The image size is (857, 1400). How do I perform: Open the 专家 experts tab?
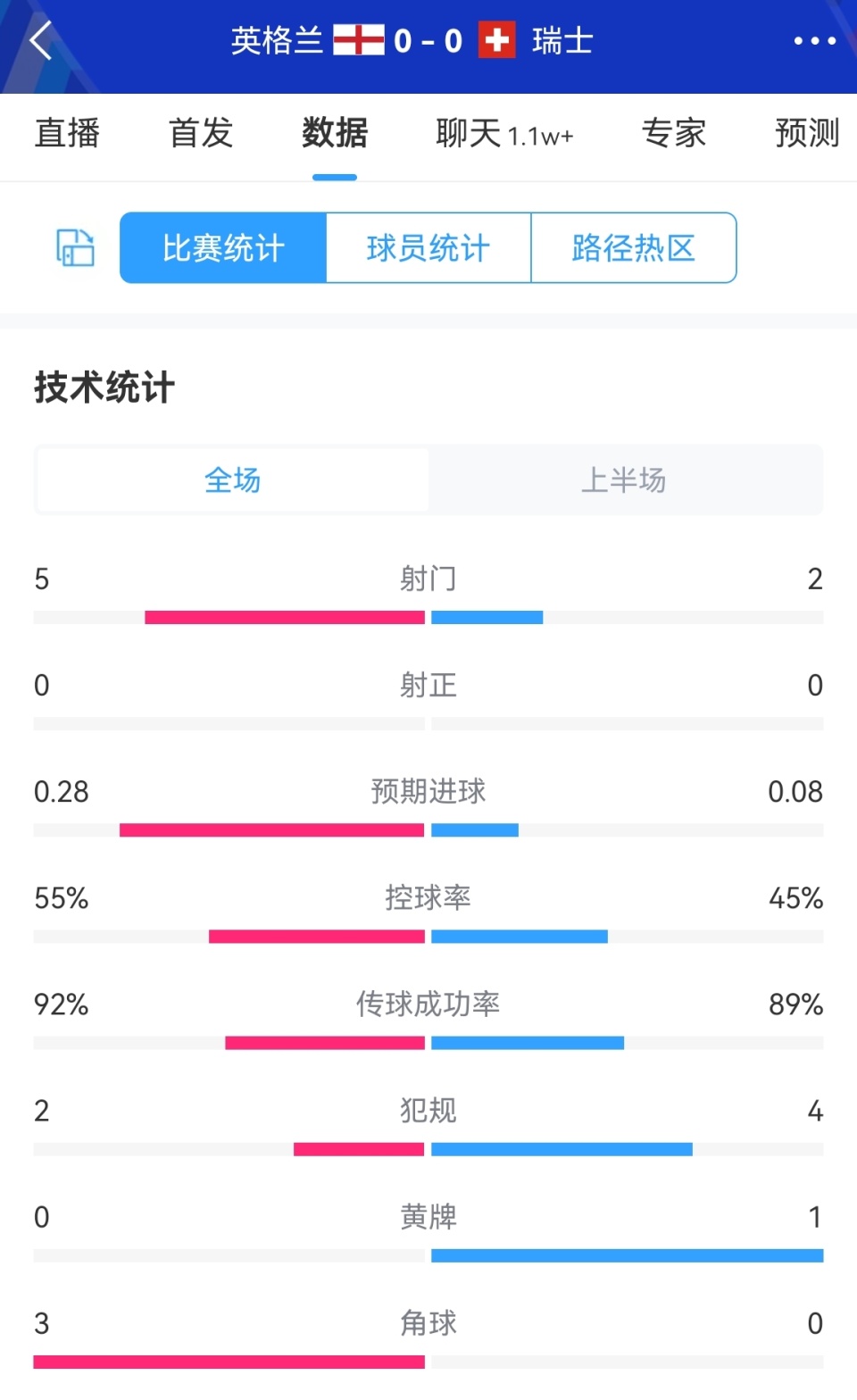(x=674, y=133)
